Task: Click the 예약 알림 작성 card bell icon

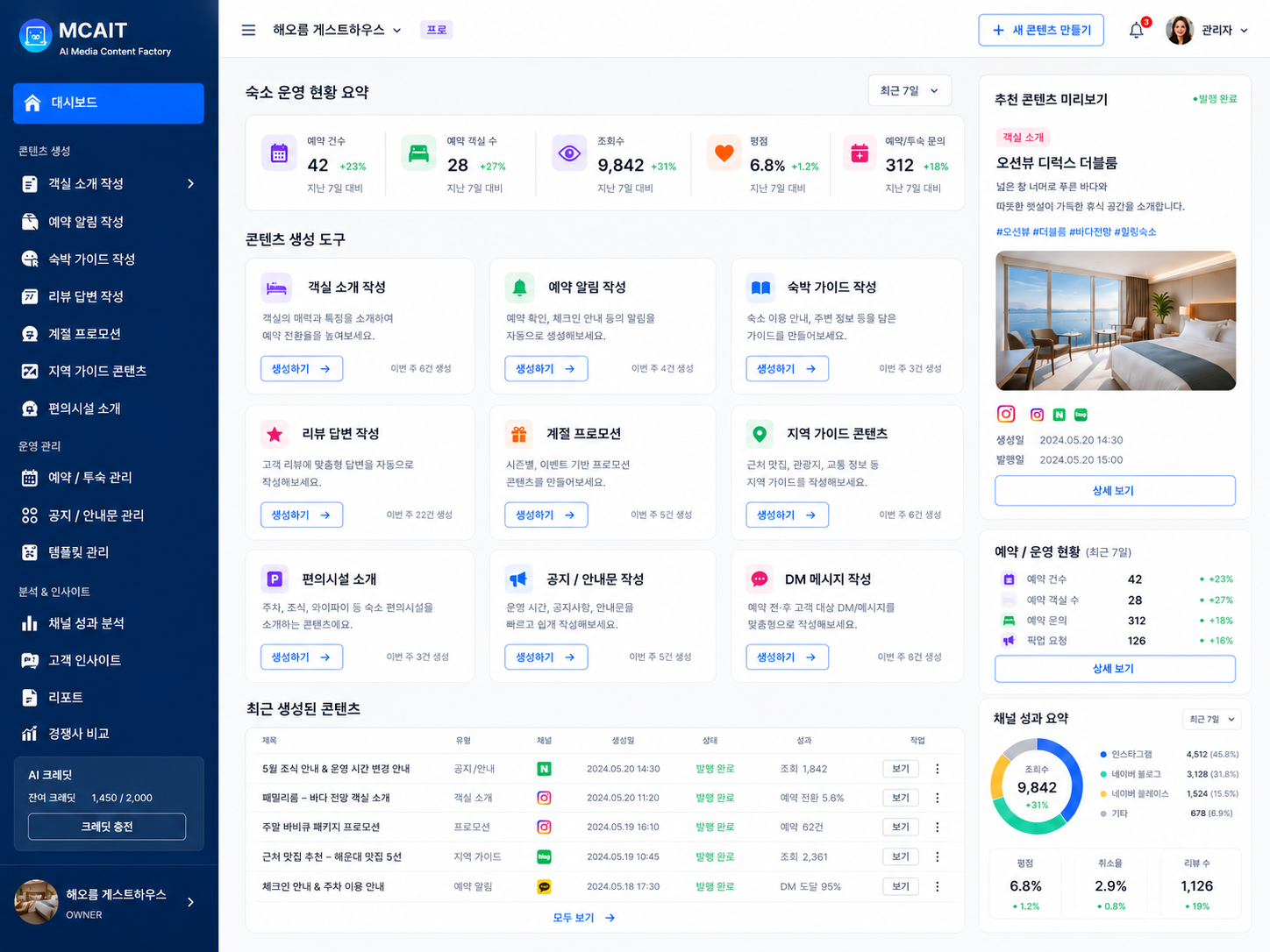Action: (x=519, y=287)
